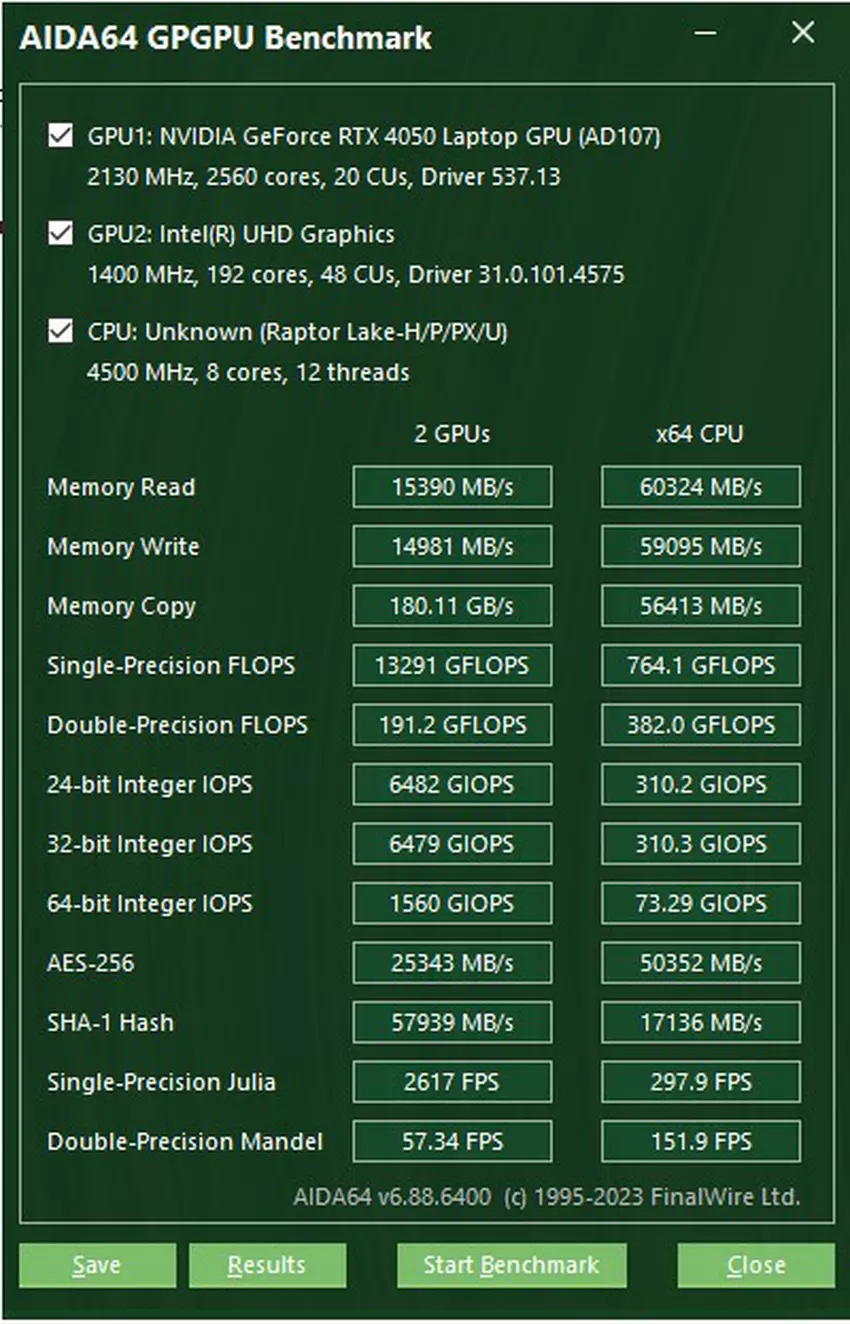Click Start Benchmark
The width and height of the screenshot is (850, 1324).
[511, 1265]
